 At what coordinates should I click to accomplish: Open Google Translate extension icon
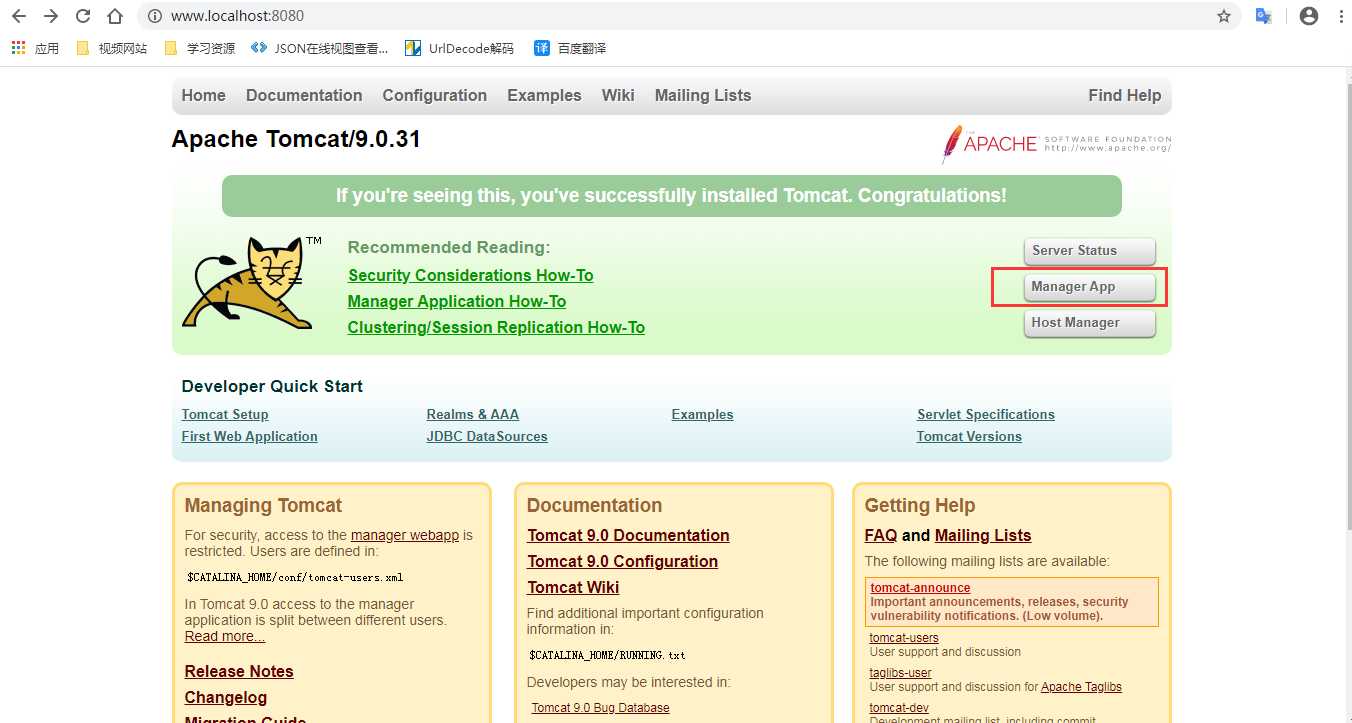[x=1264, y=16]
